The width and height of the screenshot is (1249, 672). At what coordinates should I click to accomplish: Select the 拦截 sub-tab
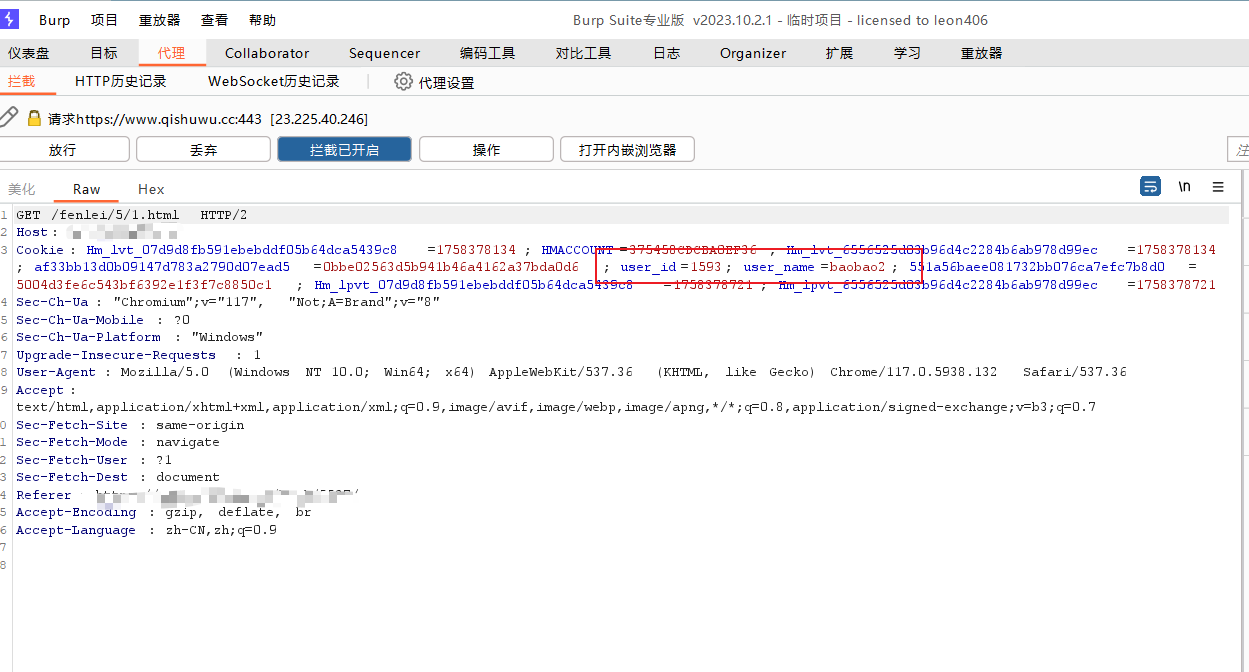(21, 81)
